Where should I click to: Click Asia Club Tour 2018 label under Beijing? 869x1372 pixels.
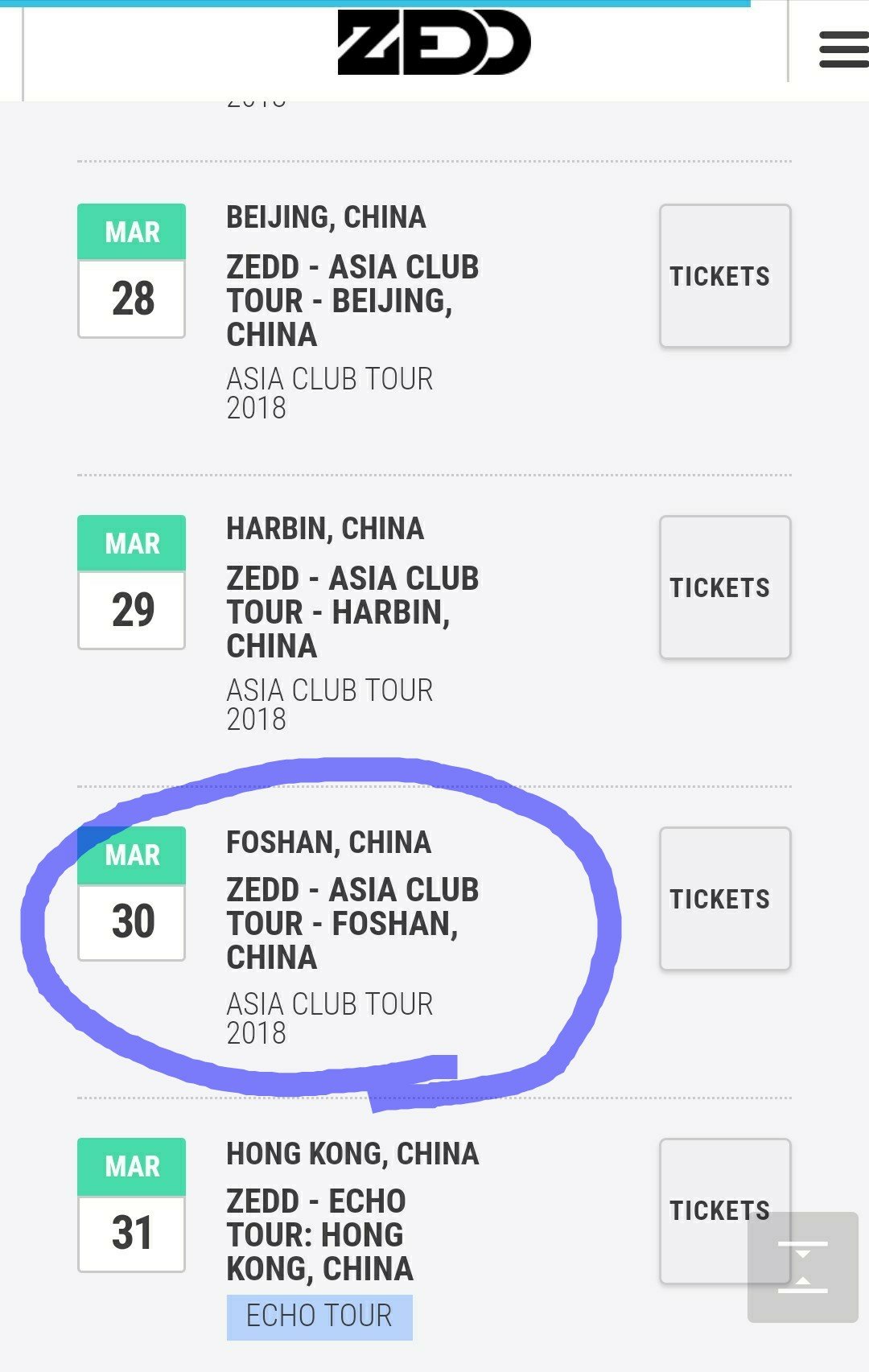(330, 393)
